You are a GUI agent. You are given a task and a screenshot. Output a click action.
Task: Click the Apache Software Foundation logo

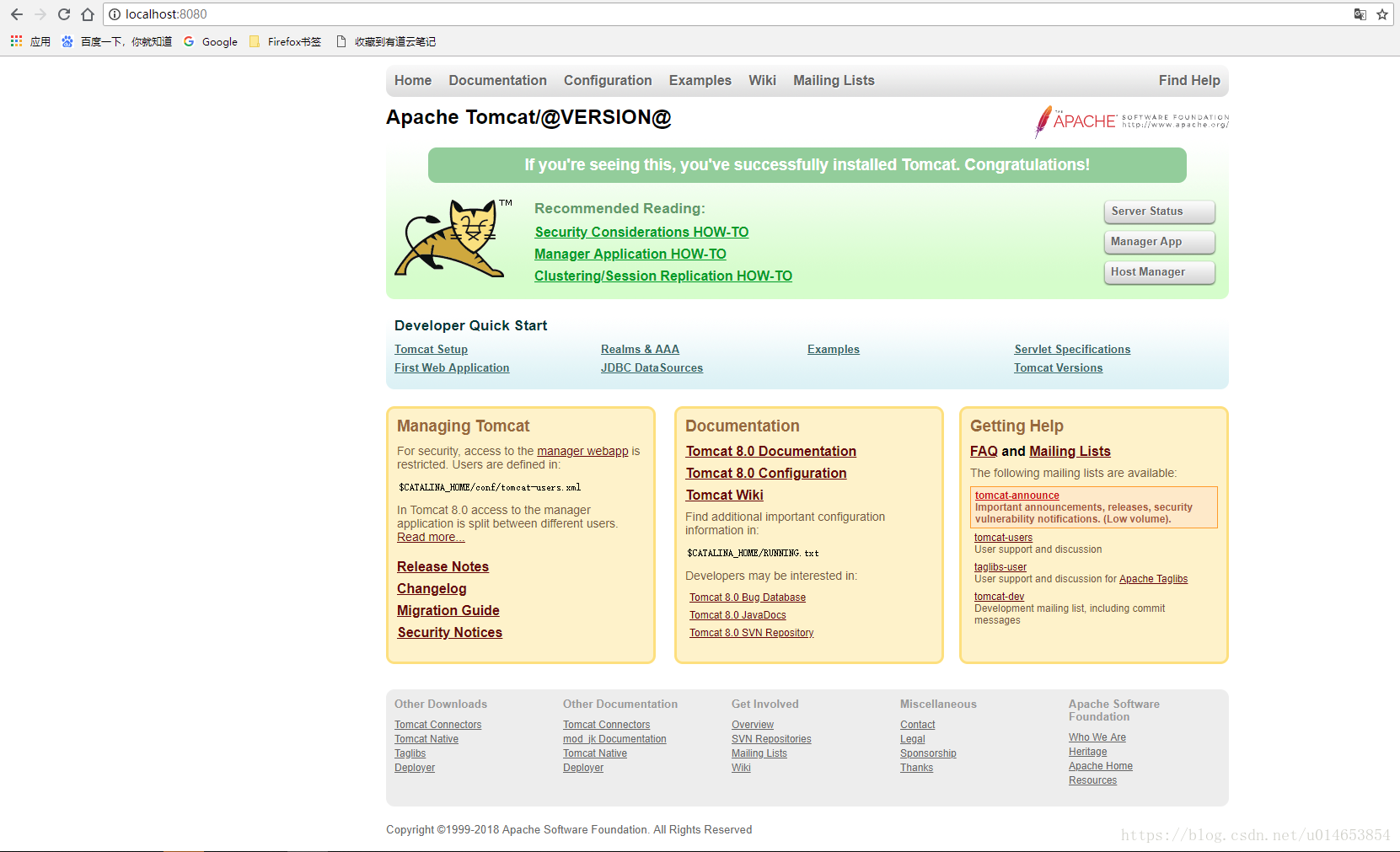click(1131, 121)
